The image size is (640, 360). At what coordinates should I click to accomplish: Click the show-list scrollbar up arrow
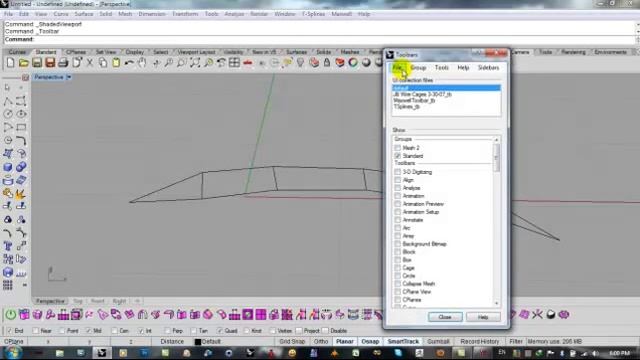coord(497,140)
